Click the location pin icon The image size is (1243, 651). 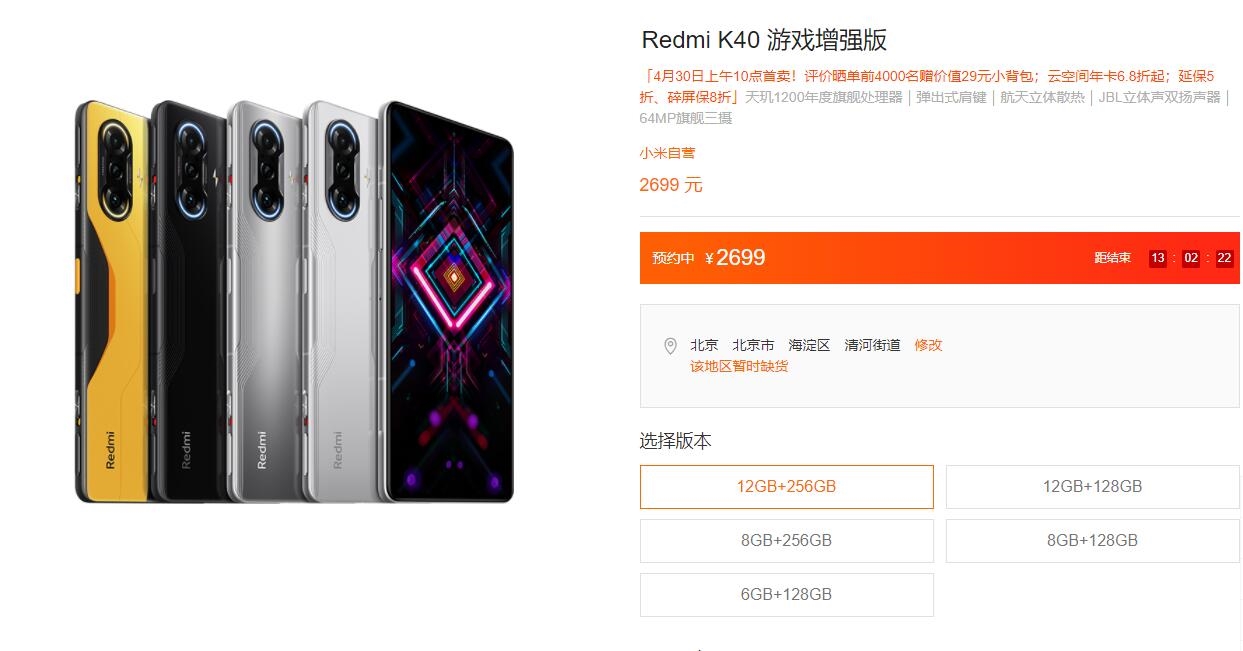pyautogui.click(x=670, y=346)
